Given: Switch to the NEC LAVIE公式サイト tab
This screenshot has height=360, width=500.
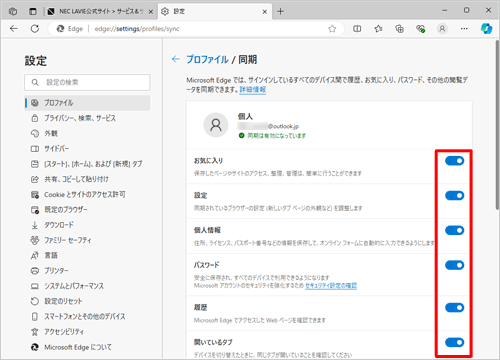Looking at the screenshot, I should [x=101, y=12].
